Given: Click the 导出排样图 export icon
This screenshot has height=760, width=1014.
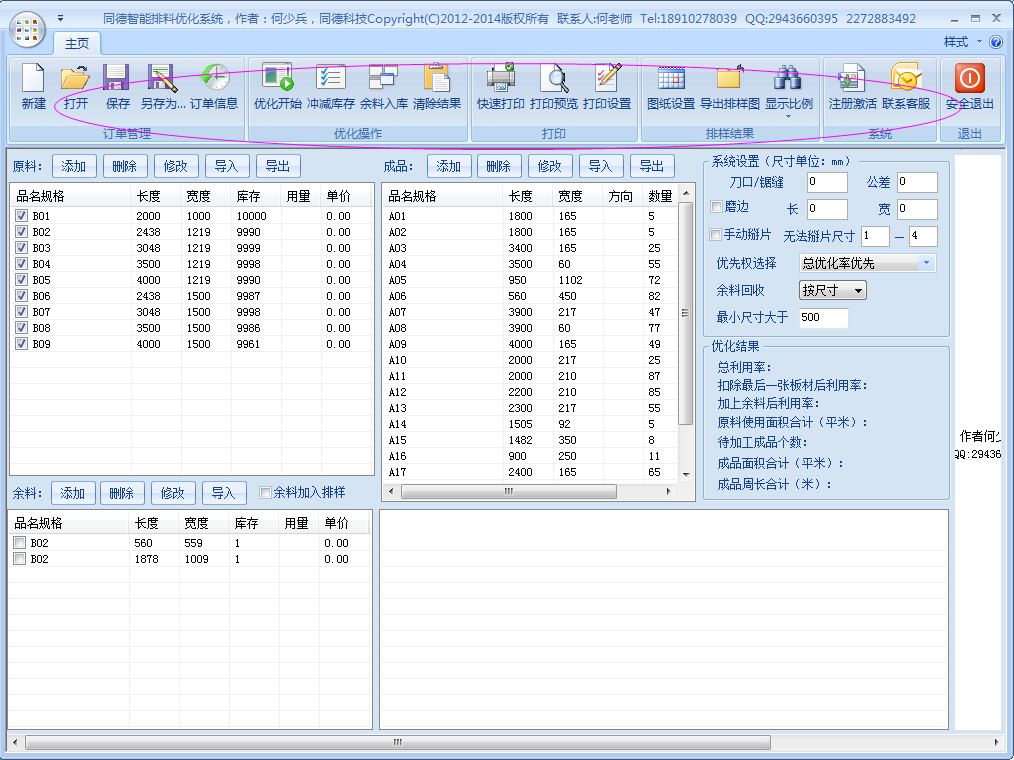Looking at the screenshot, I should click(x=729, y=79).
